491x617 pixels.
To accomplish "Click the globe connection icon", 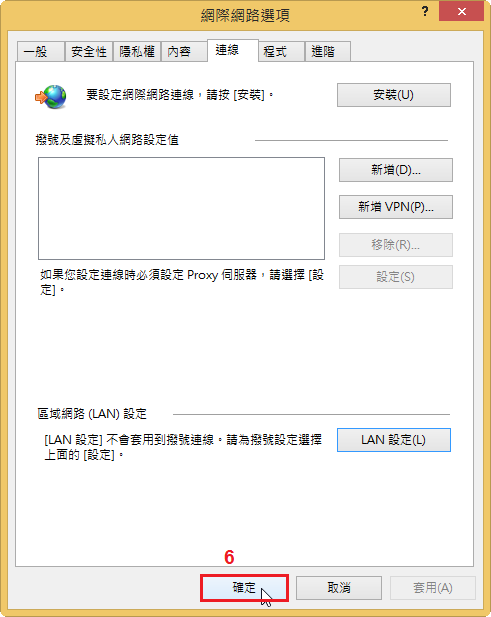I will (x=51, y=96).
